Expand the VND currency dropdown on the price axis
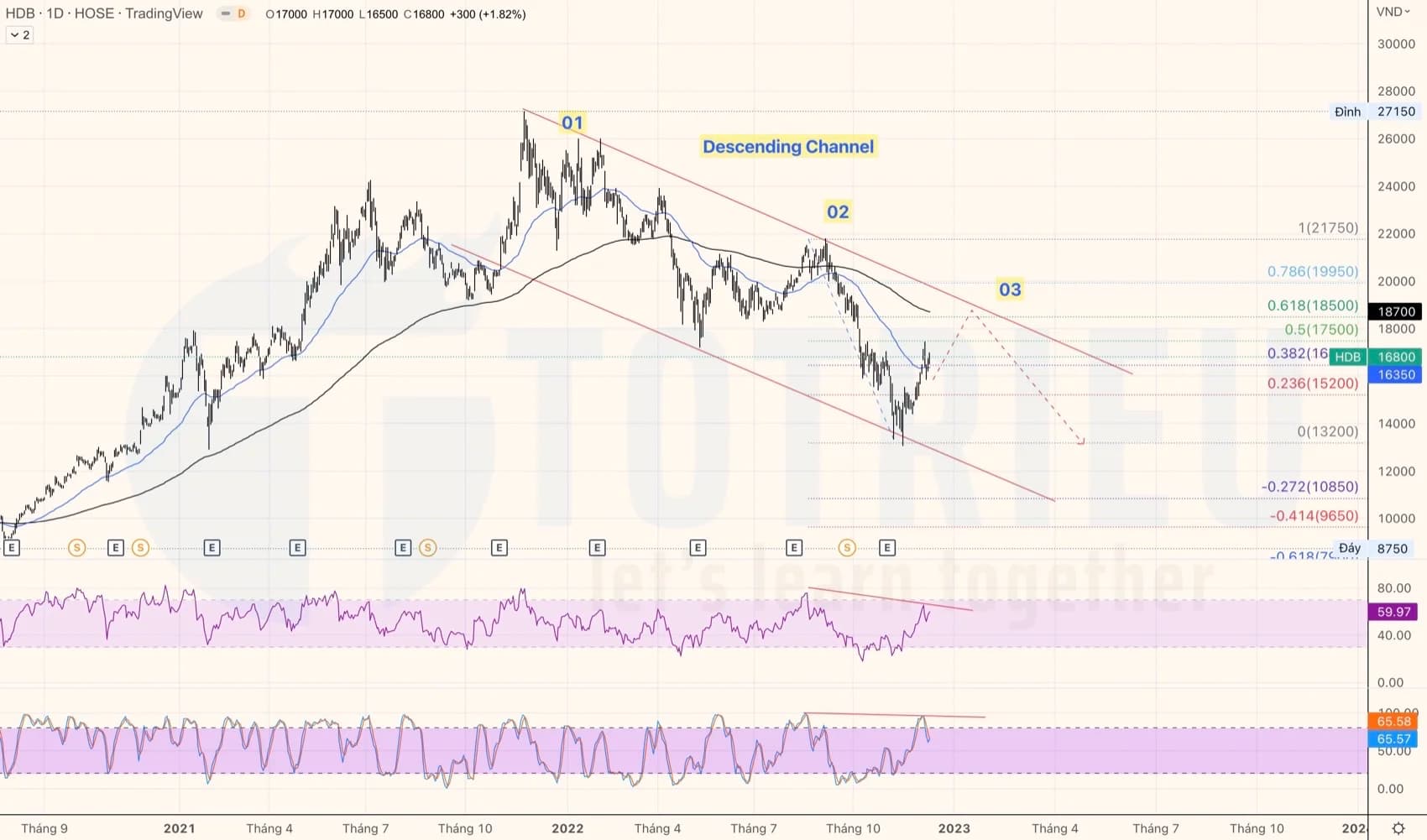The height and width of the screenshot is (840, 1427). tap(1392, 12)
